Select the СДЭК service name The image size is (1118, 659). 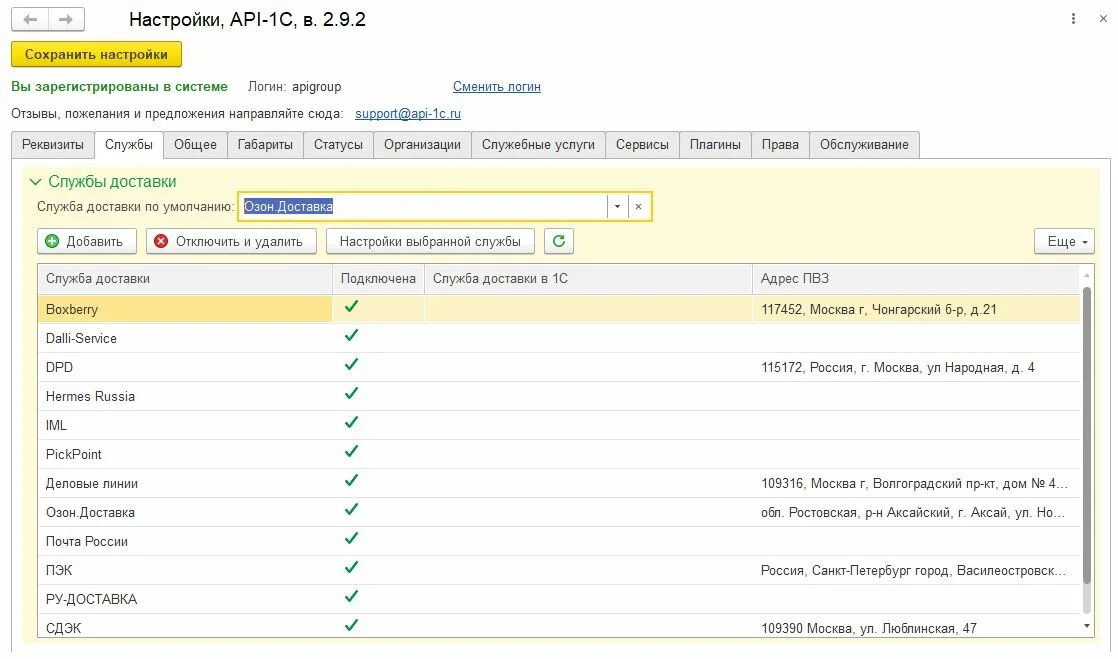pyautogui.click(x=63, y=628)
